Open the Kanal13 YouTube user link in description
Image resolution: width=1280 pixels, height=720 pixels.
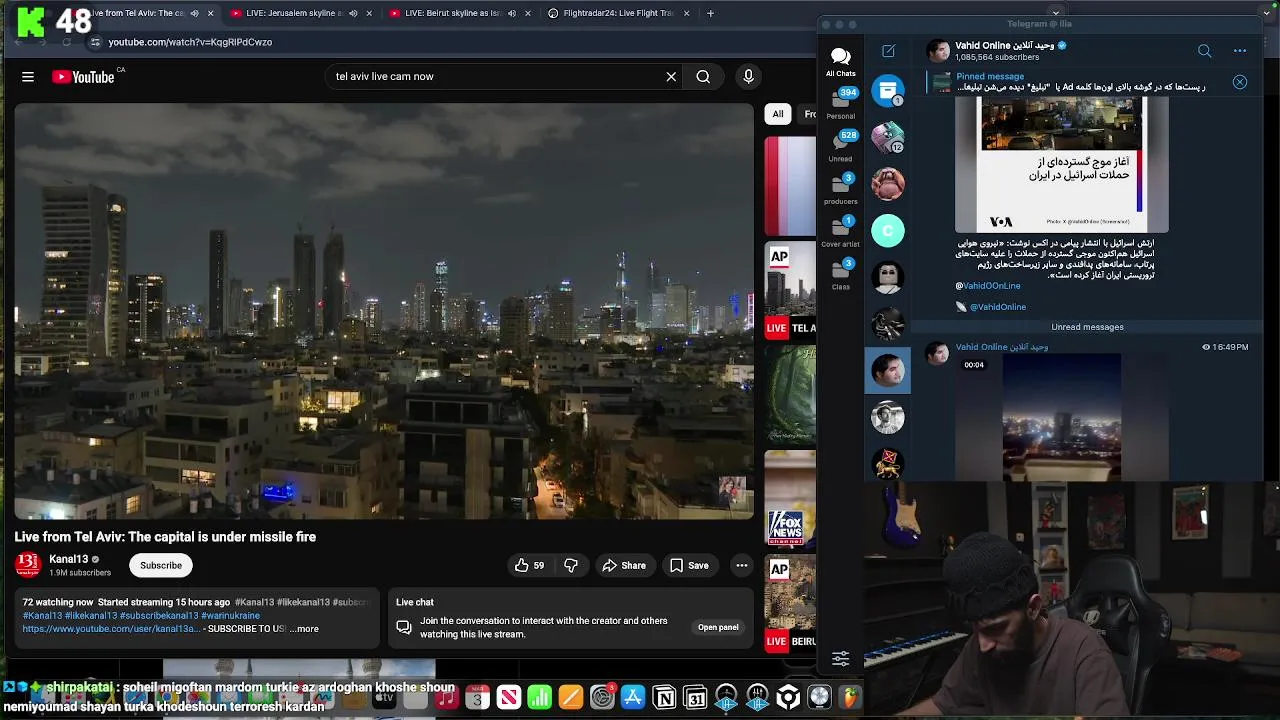(111, 629)
